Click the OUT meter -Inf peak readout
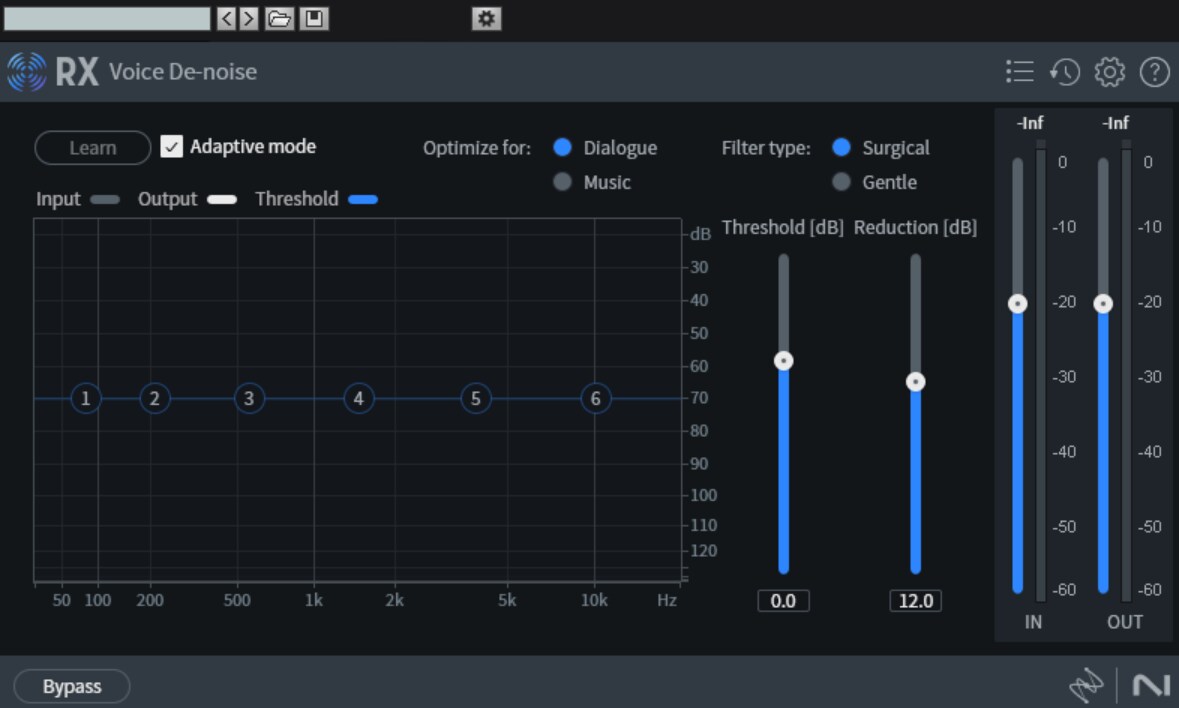The width and height of the screenshot is (1179, 708). pos(1115,123)
